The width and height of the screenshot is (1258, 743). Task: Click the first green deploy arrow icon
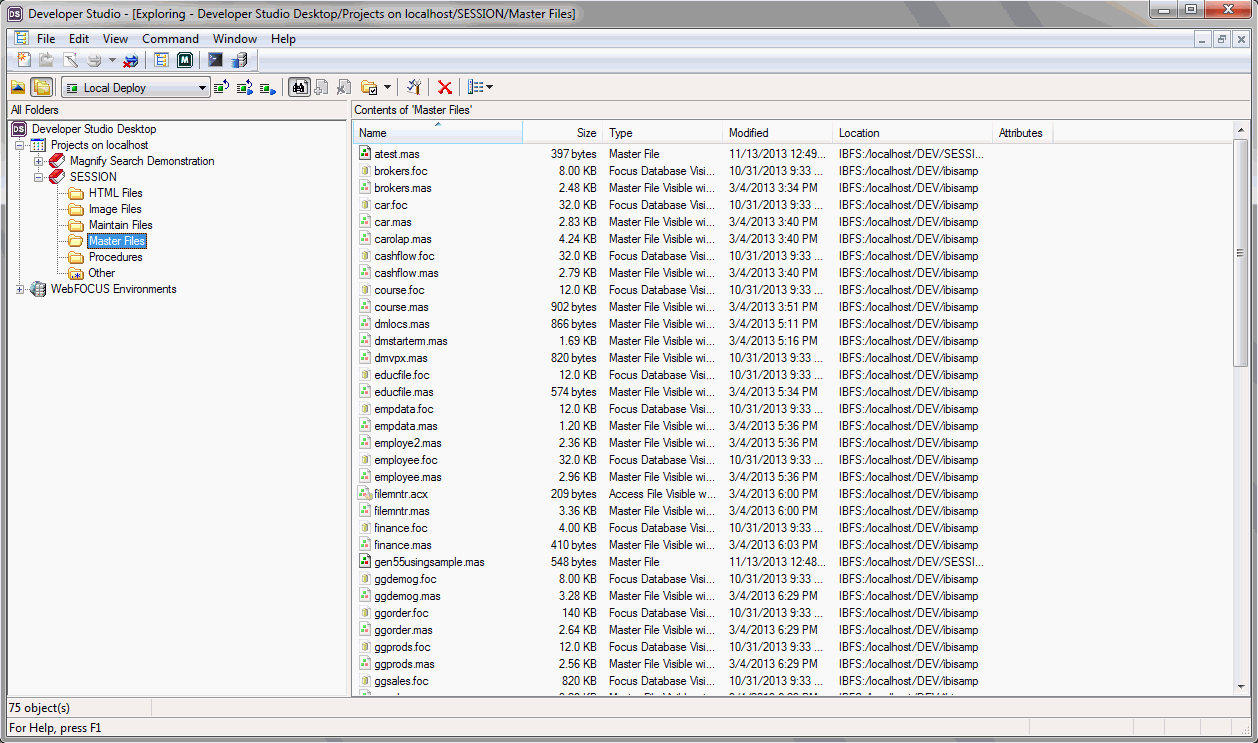[x=222, y=88]
